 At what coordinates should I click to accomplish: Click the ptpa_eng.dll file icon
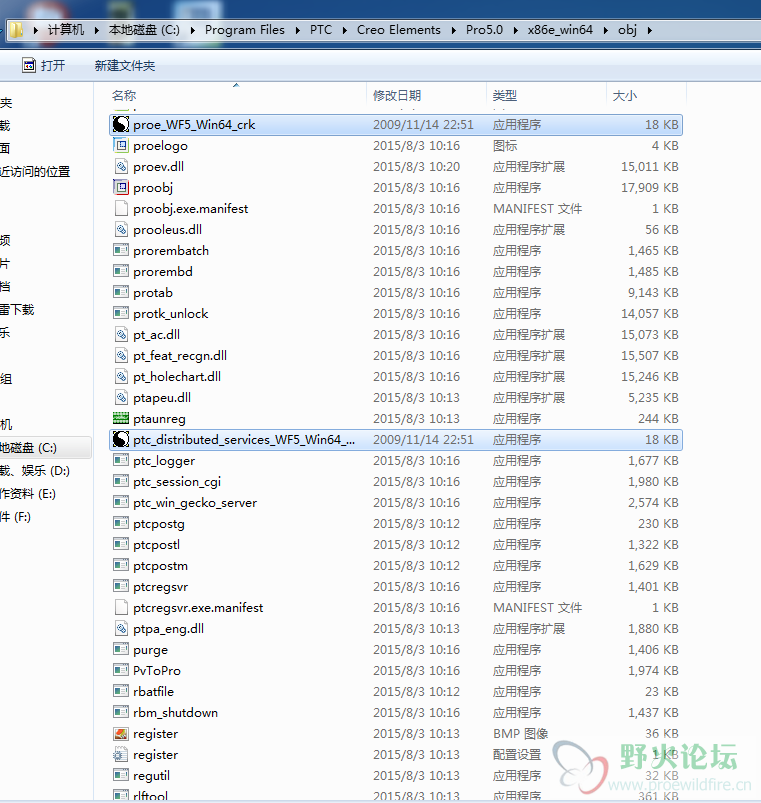121,628
